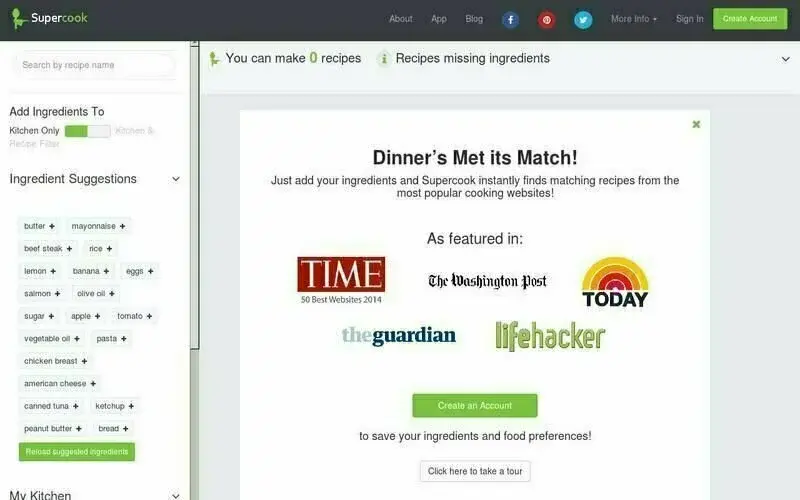
Task: Open the More Info dropdown menu
Action: pos(634,19)
